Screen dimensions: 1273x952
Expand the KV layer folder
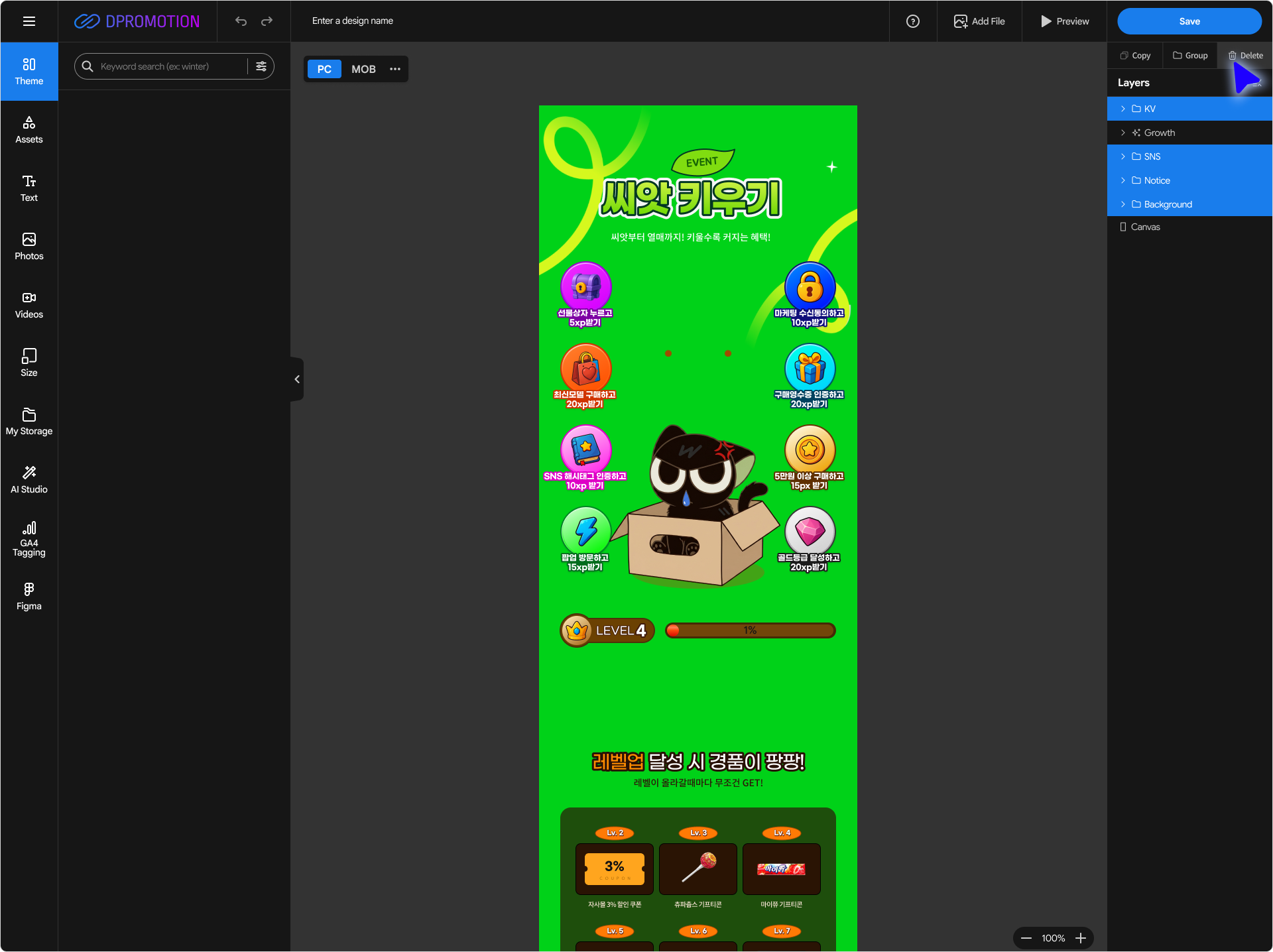[1123, 109]
